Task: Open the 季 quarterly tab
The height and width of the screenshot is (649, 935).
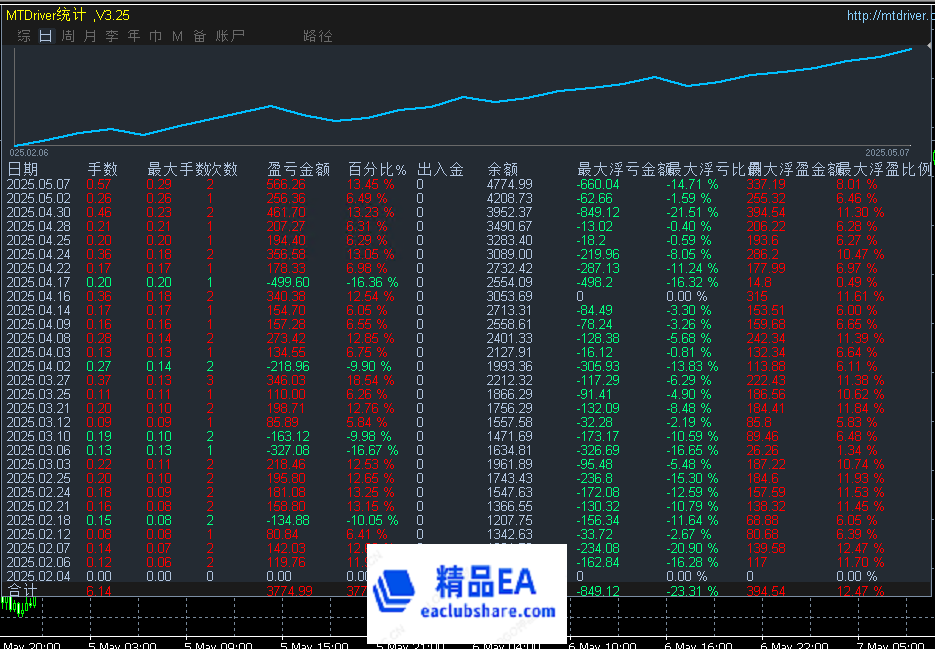Action: tap(112, 36)
